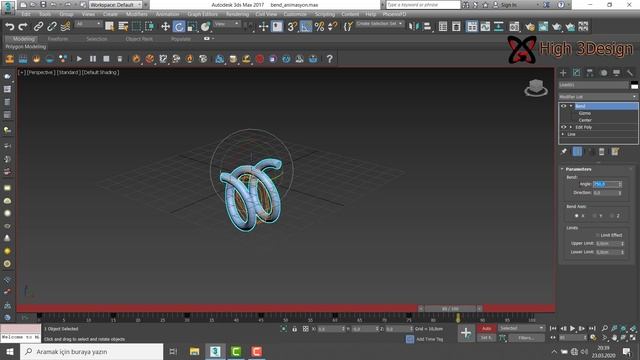Click the ViewCube in the viewport
The width and height of the screenshot is (640, 360).
(536, 87)
